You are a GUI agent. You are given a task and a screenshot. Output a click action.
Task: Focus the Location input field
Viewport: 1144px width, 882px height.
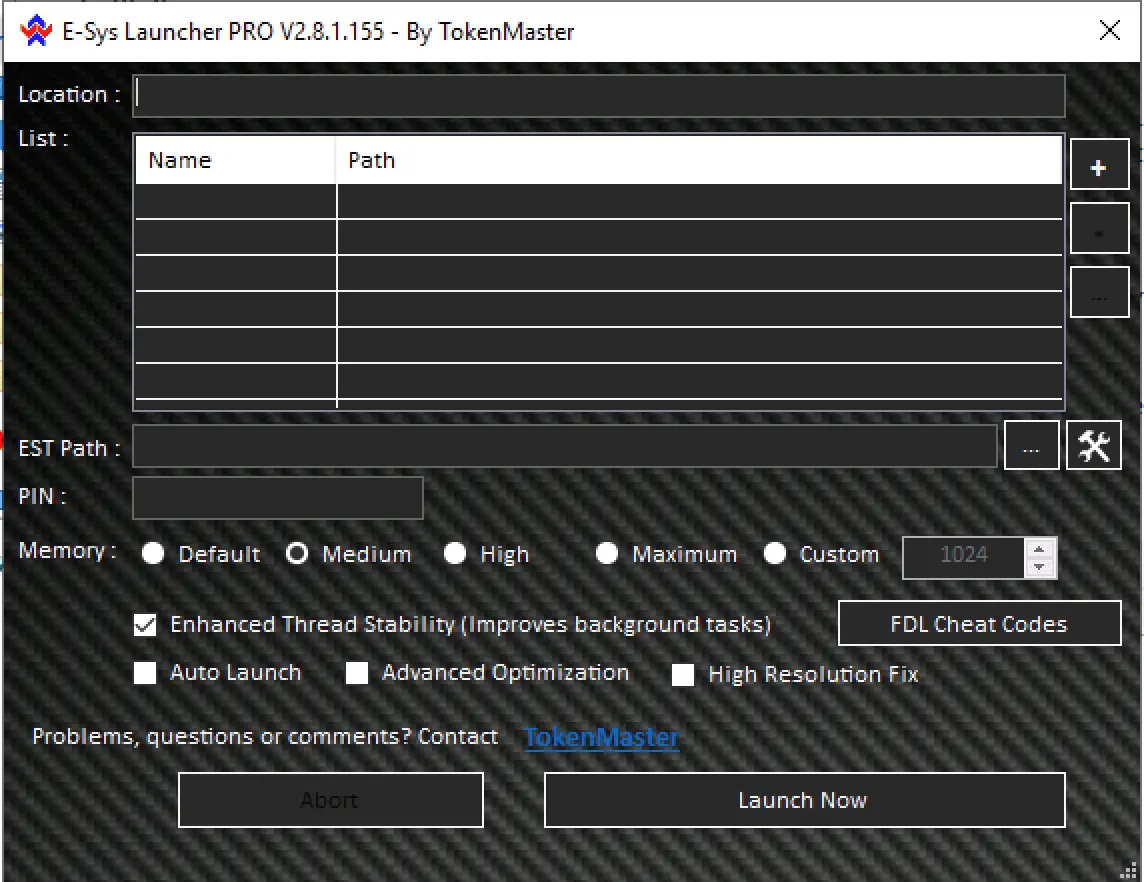click(598, 96)
